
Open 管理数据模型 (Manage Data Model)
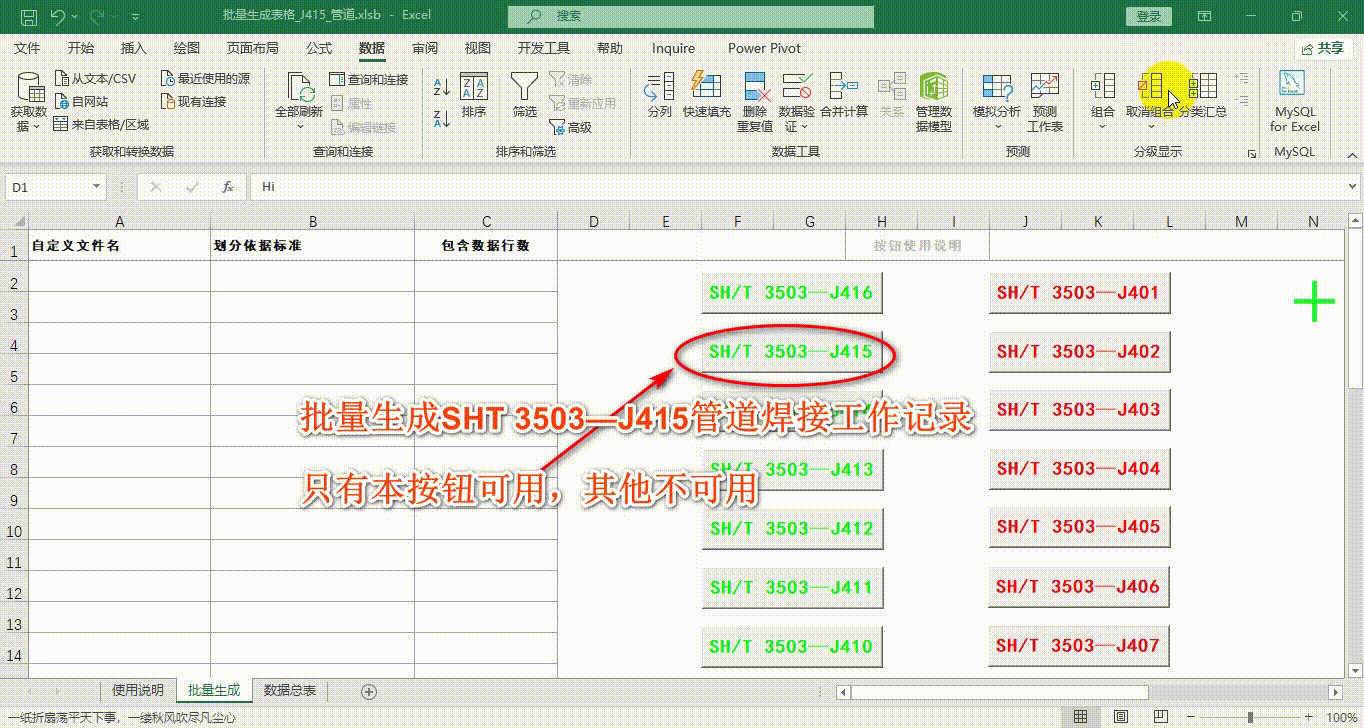(934, 90)
